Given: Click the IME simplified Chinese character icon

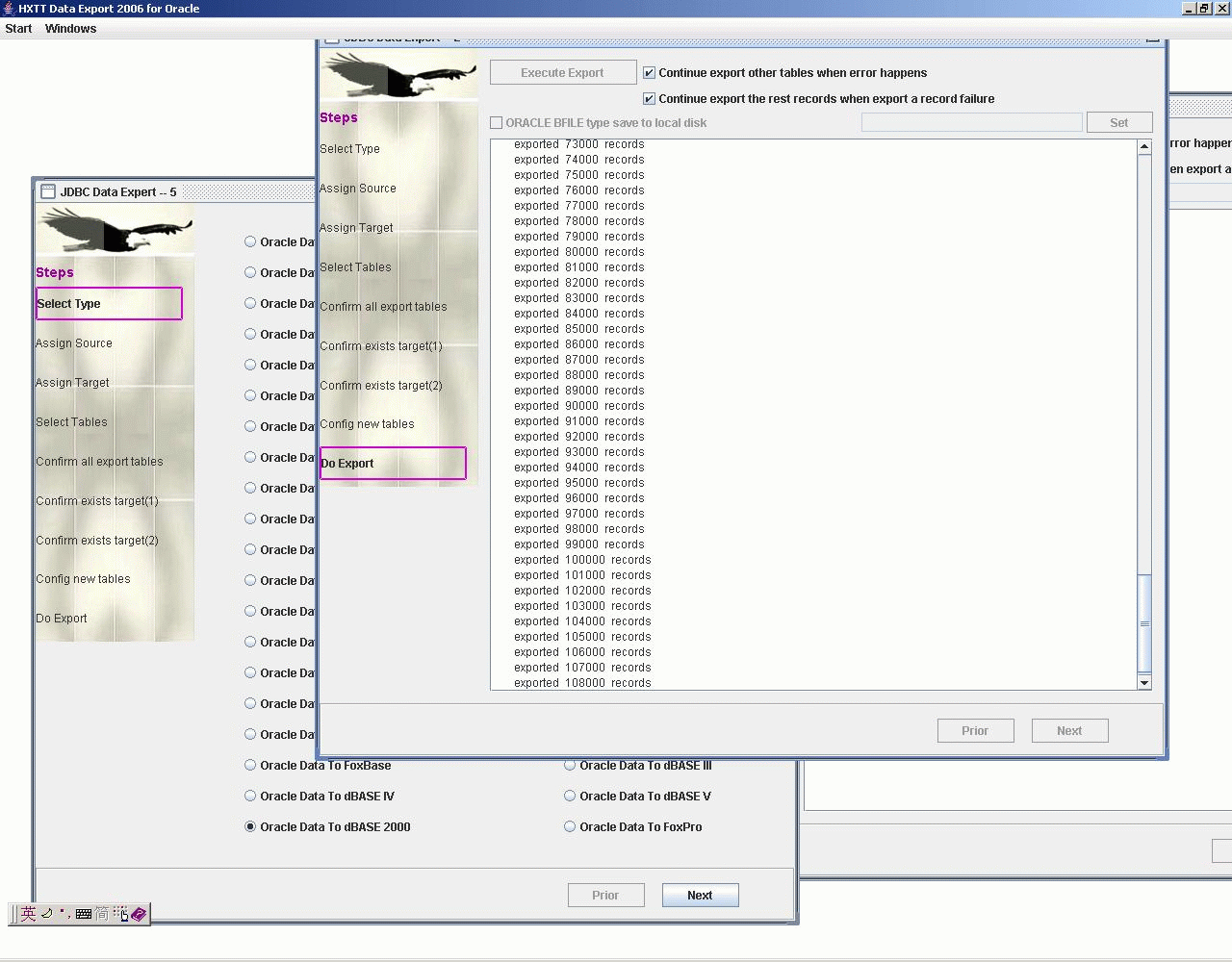Looking at the screenshot, I should coord(102,914).
